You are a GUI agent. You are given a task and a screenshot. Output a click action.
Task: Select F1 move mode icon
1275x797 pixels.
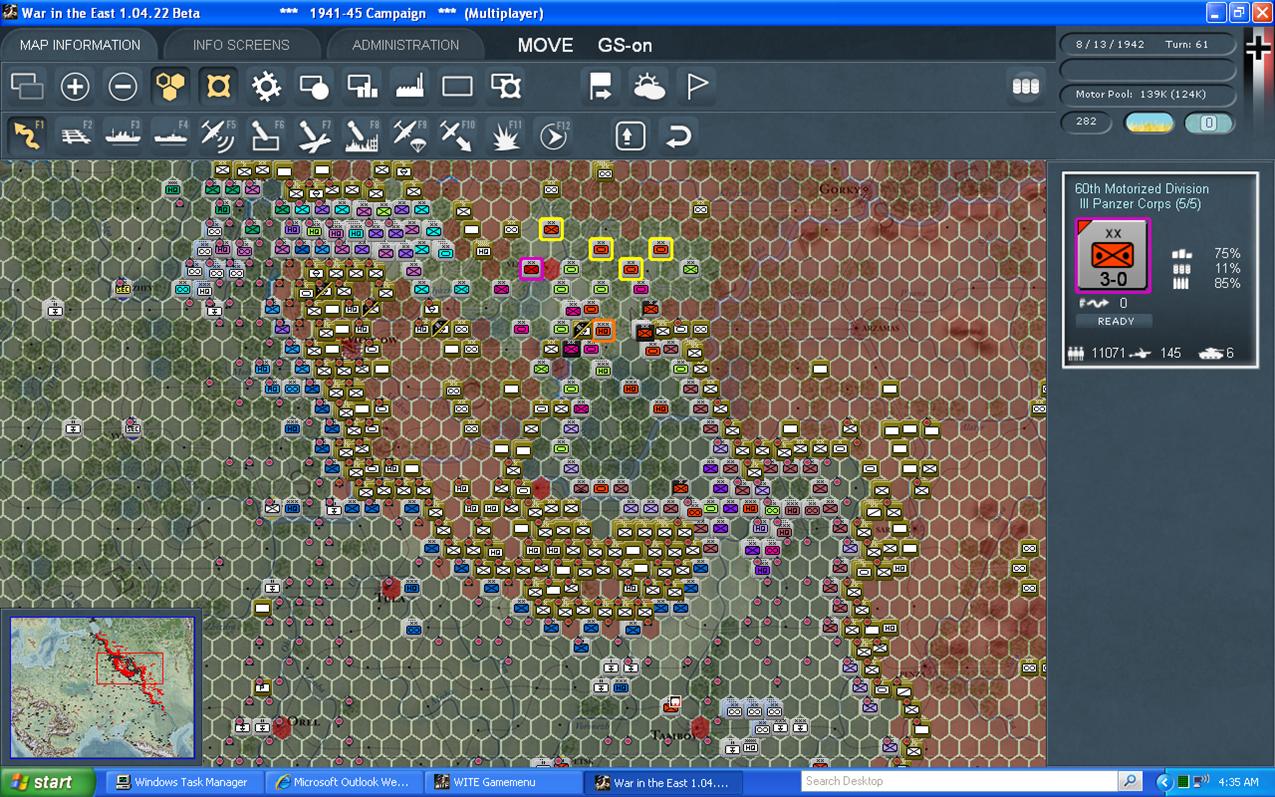click(27, 135)
